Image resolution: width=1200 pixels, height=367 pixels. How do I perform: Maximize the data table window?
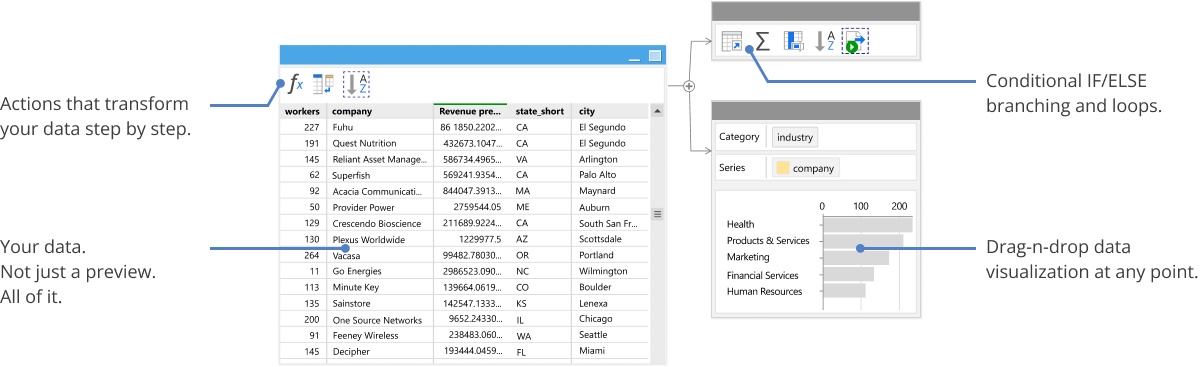(x=655, y=57)
